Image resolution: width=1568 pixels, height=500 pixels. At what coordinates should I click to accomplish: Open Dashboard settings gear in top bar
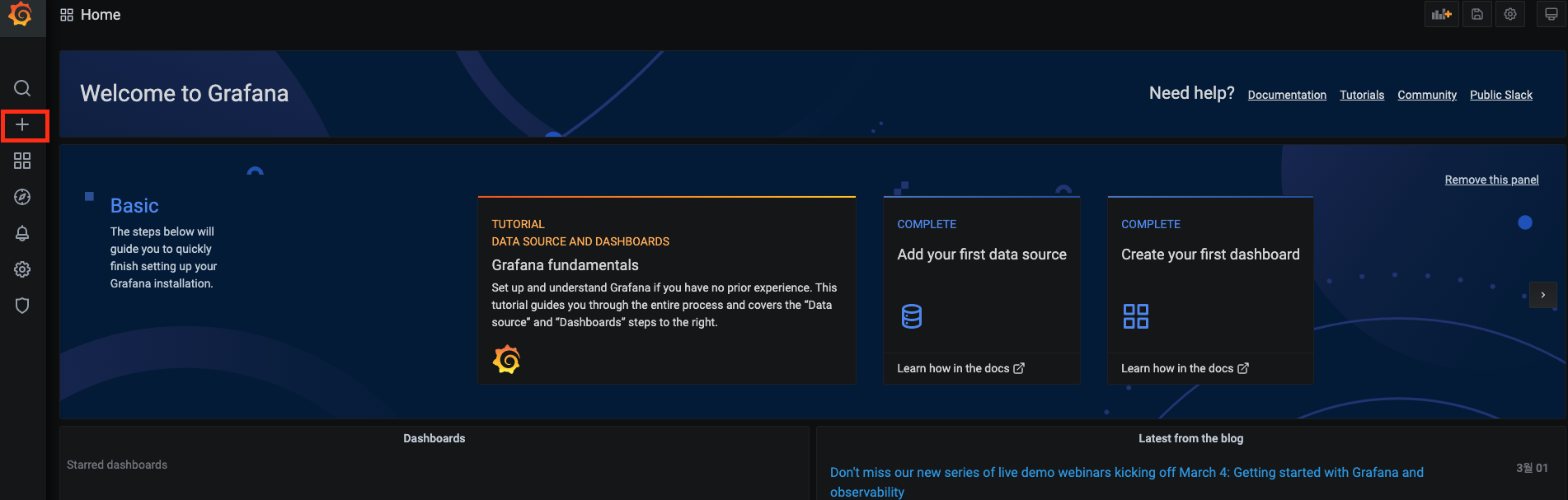click(1510, 14)
